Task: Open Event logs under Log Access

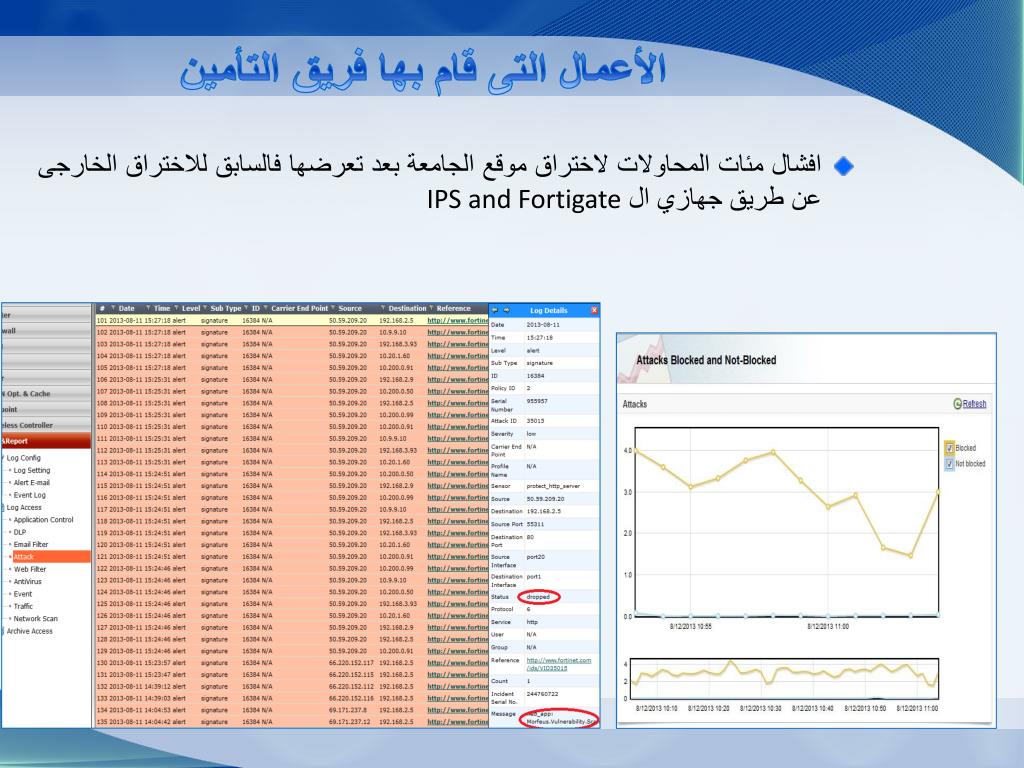Action: pos(23,594)
